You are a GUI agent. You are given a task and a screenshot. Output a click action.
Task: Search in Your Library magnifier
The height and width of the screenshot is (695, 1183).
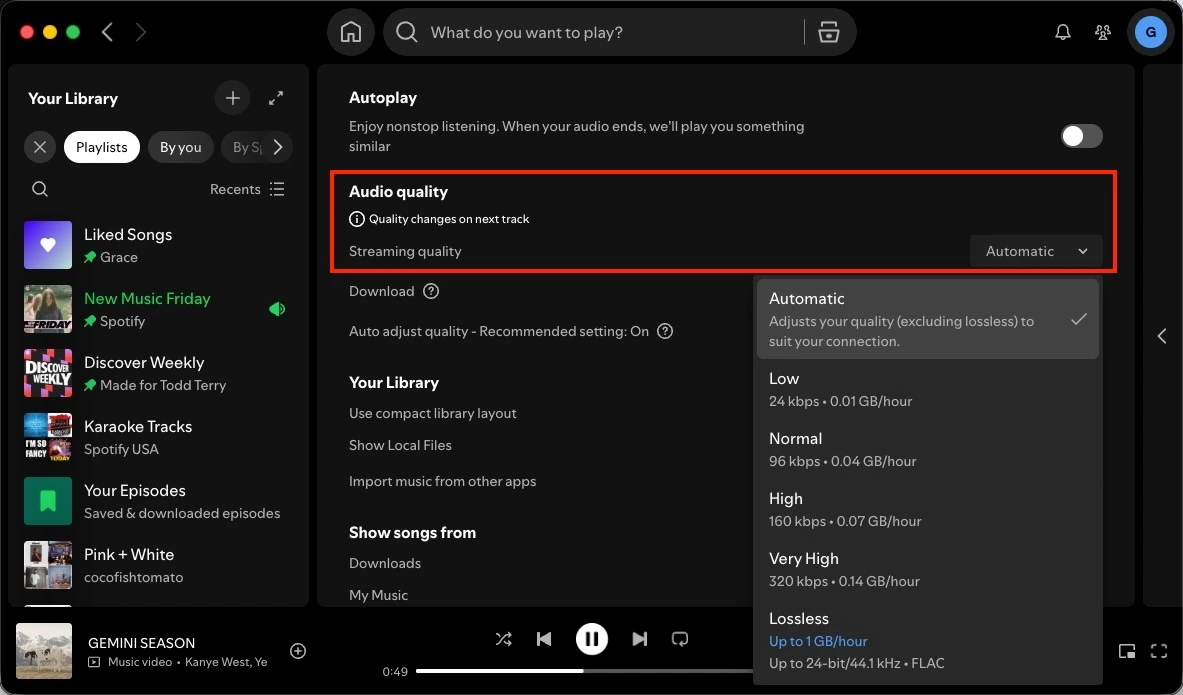point(40,189)
